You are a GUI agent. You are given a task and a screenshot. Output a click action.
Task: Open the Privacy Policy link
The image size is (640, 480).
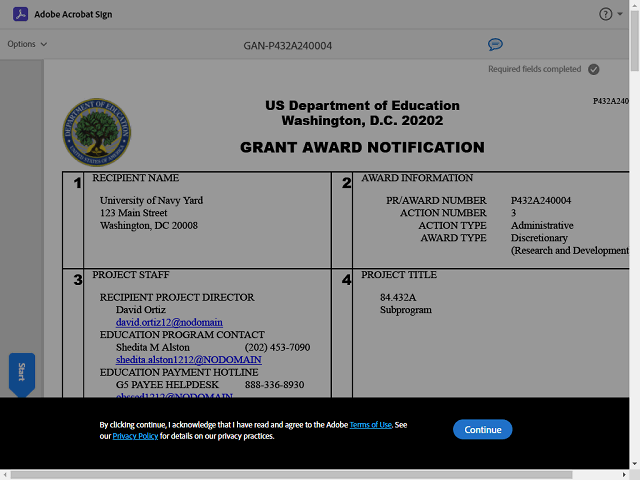point(135,436)
